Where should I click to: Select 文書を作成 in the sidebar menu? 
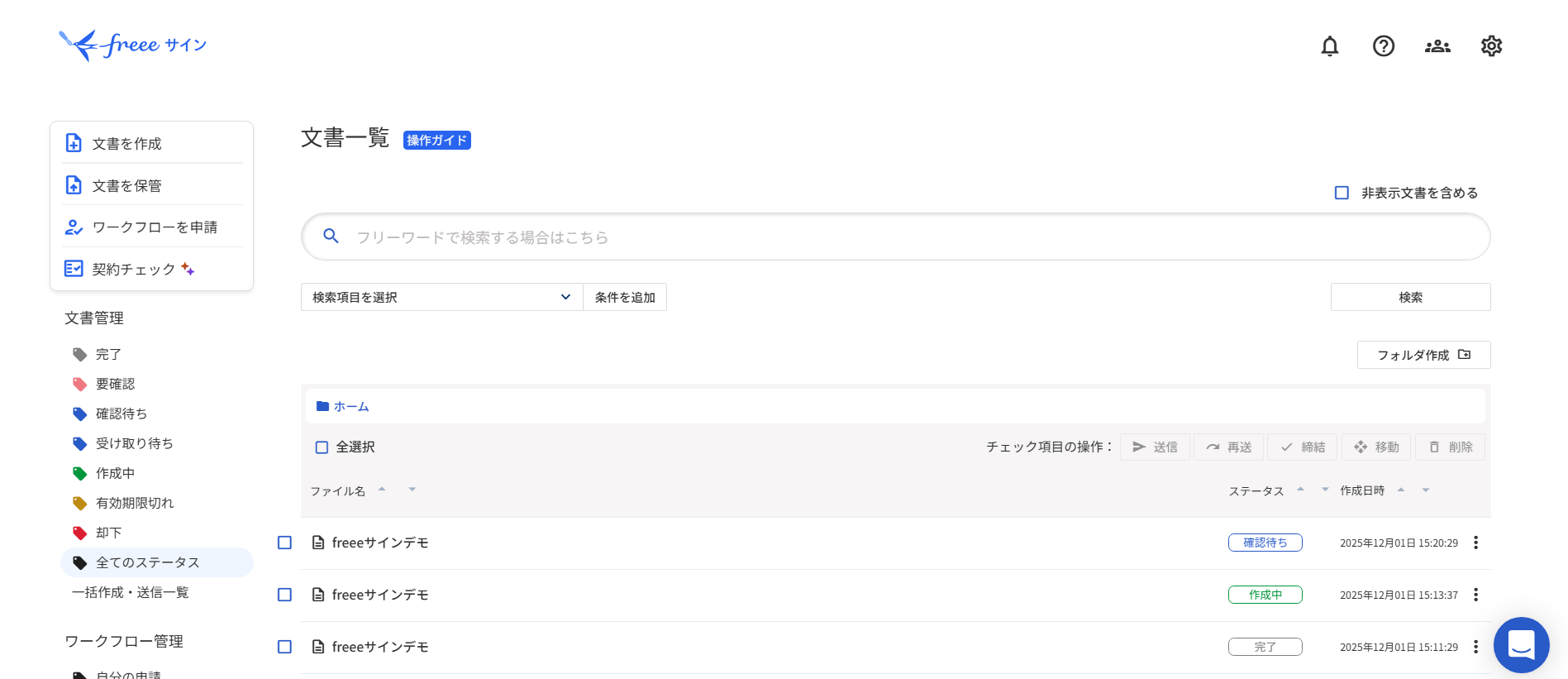152,143
